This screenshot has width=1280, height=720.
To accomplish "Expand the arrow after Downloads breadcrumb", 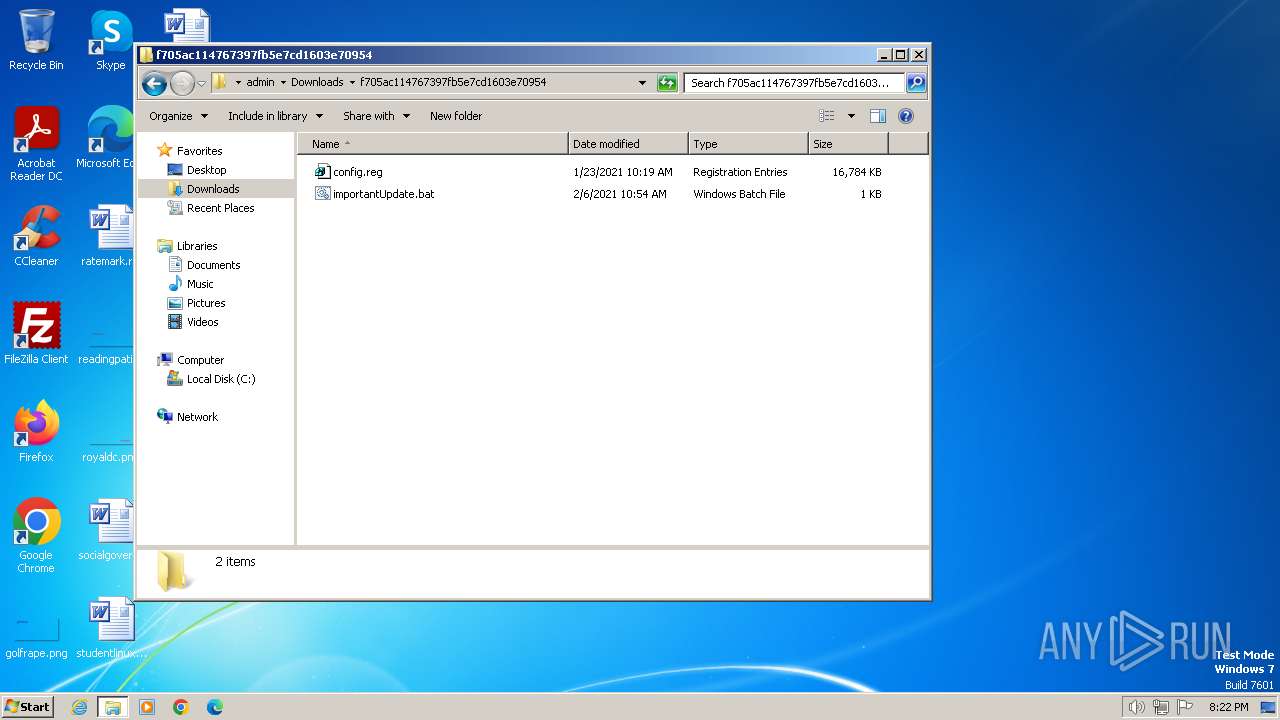I will point(352,83).
